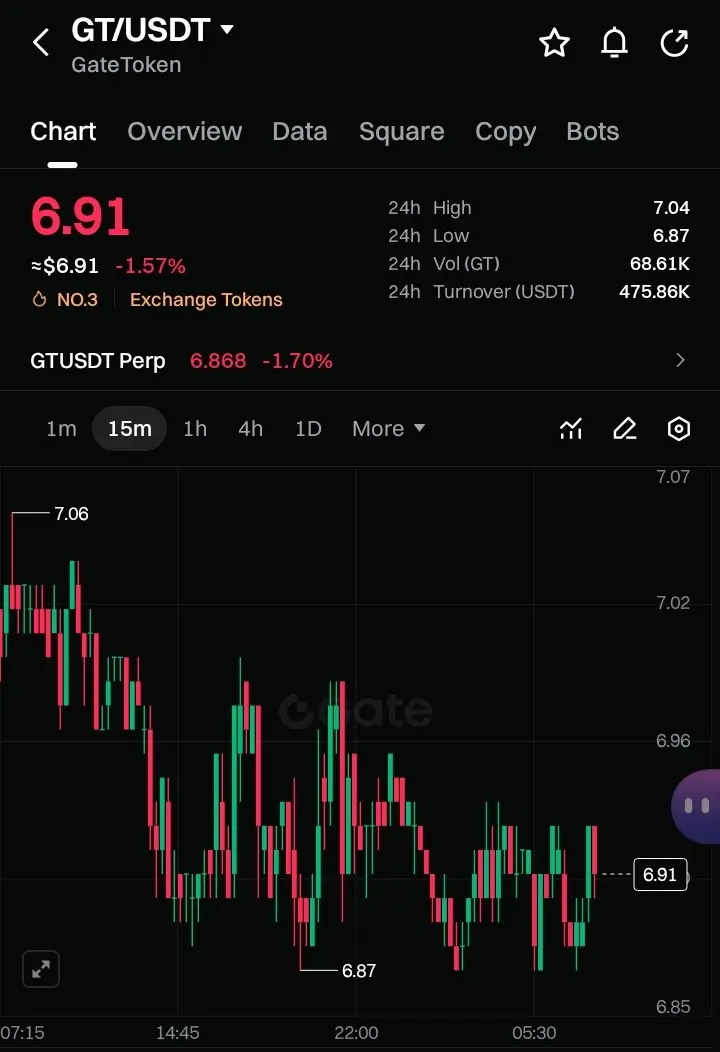Open chart indicators icon
The image size is (720, 1052).
click(571, 428)
